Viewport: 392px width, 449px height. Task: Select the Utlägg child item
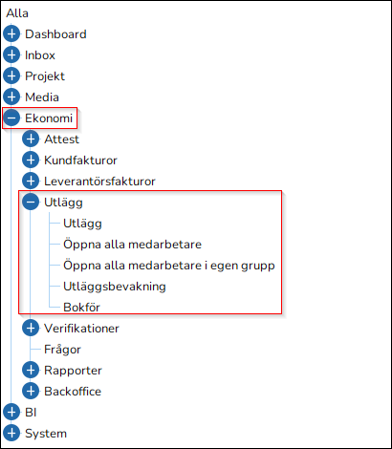82,223
